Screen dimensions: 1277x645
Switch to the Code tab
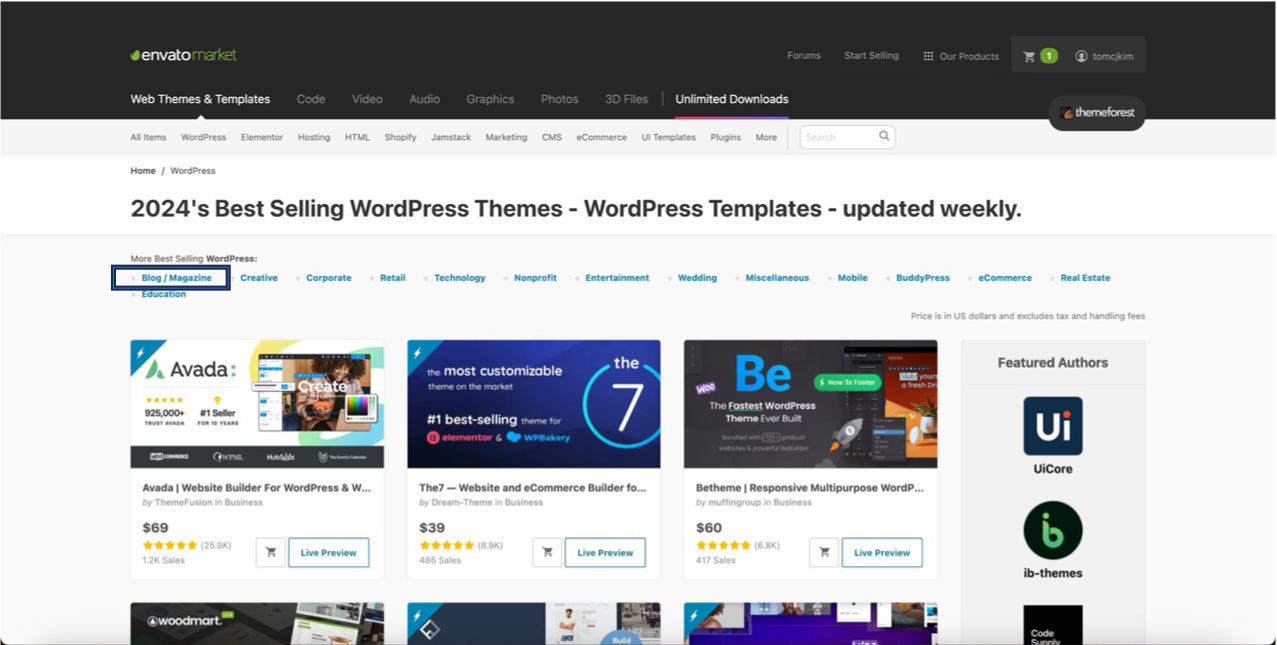click(311, 99)
